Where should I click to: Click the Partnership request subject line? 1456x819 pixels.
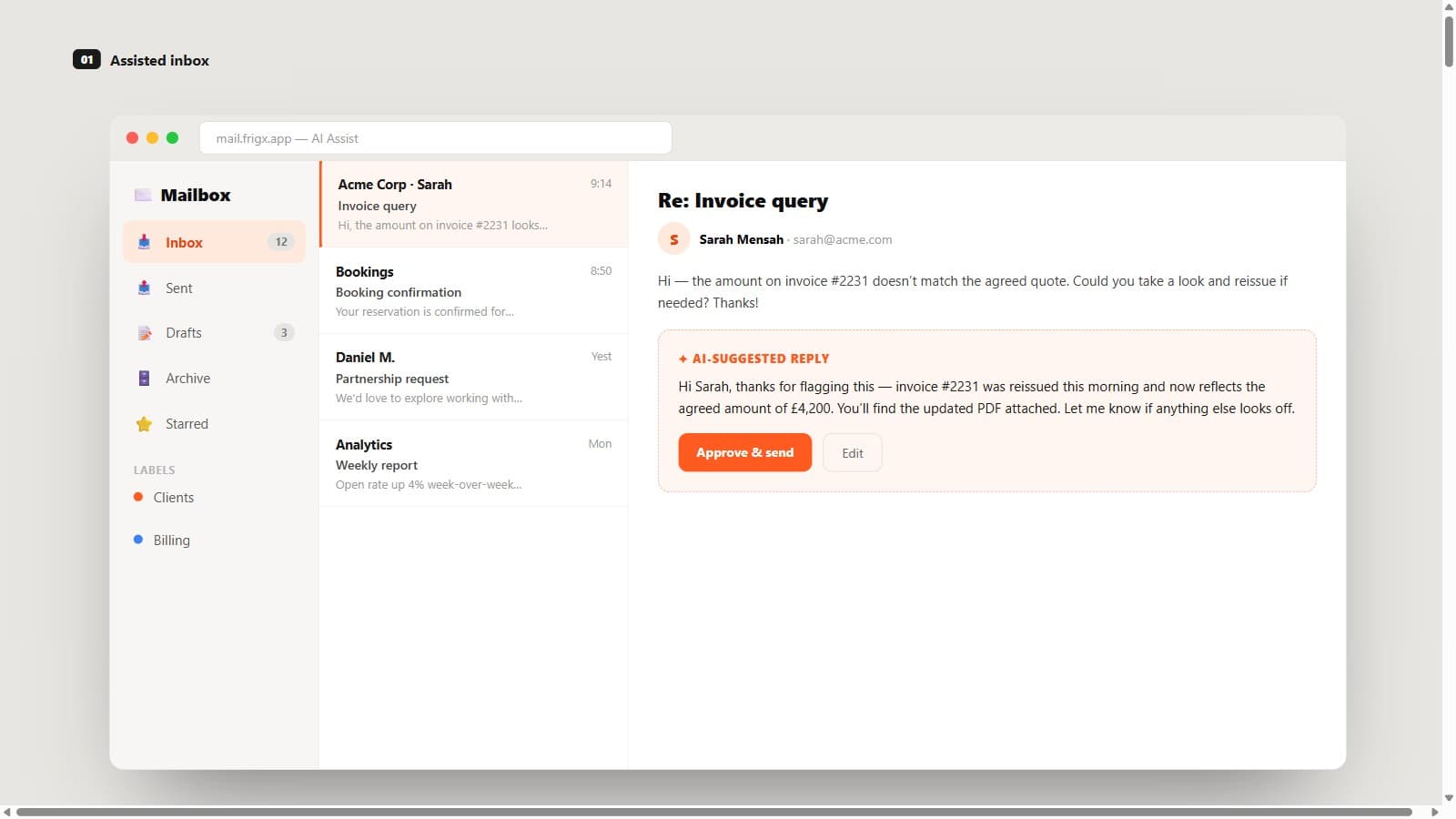click(x=392, y=379)
